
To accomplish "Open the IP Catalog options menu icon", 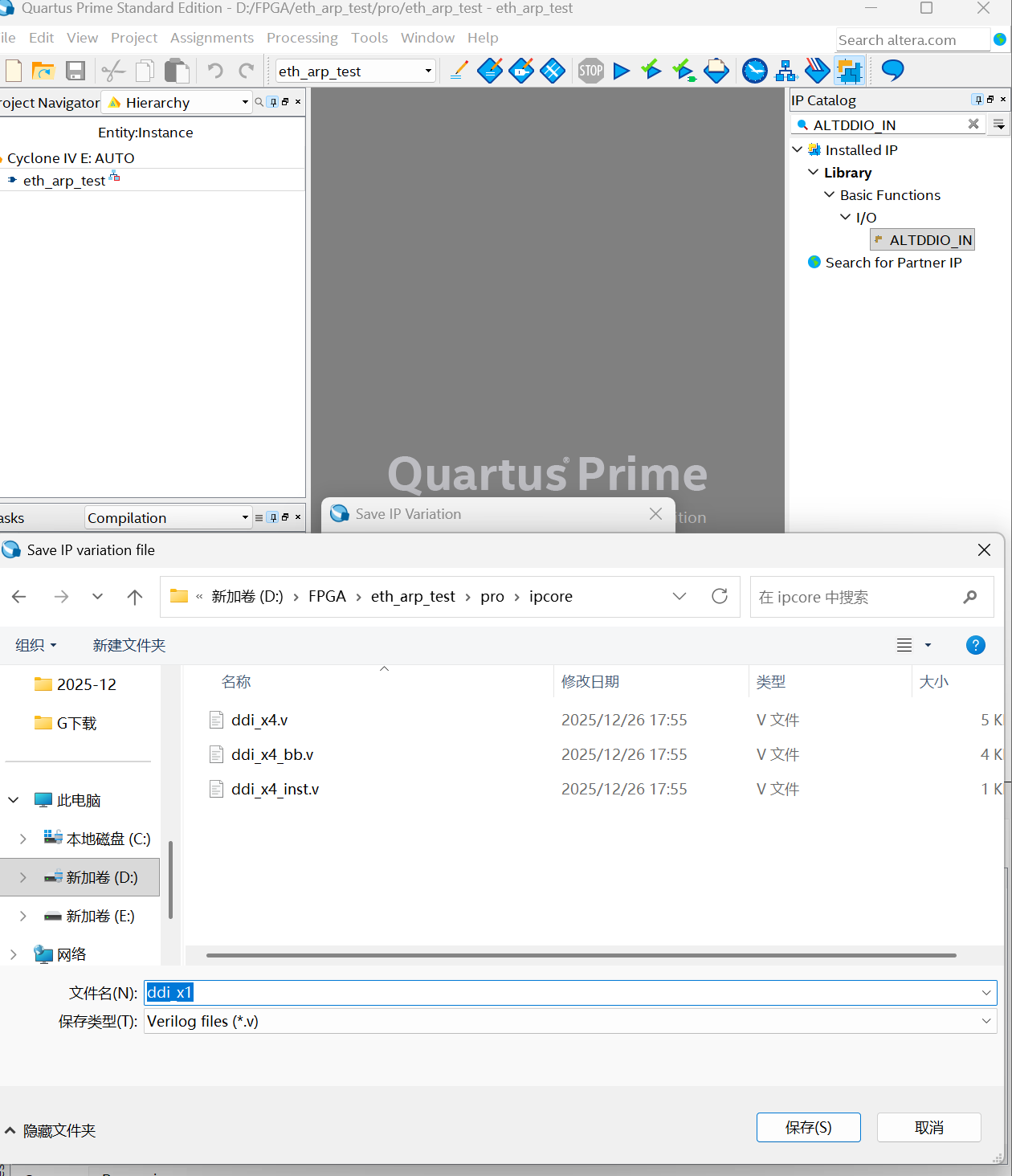I will point(999,125).
